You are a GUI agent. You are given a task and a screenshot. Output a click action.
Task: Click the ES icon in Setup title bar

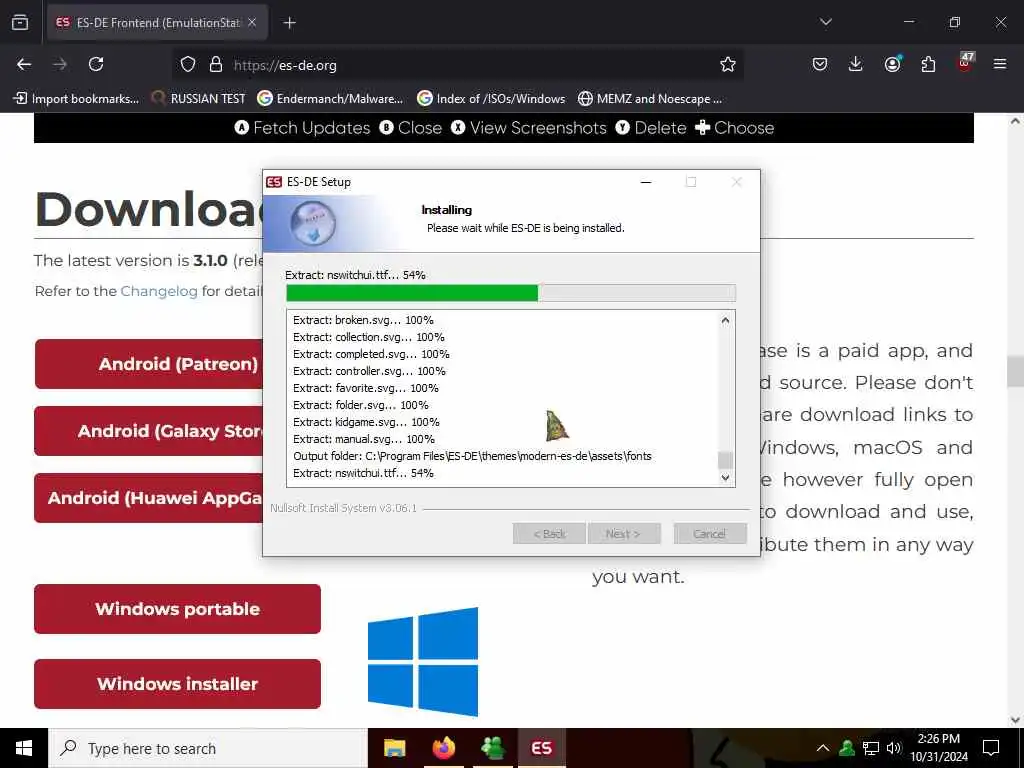(274, 182)
